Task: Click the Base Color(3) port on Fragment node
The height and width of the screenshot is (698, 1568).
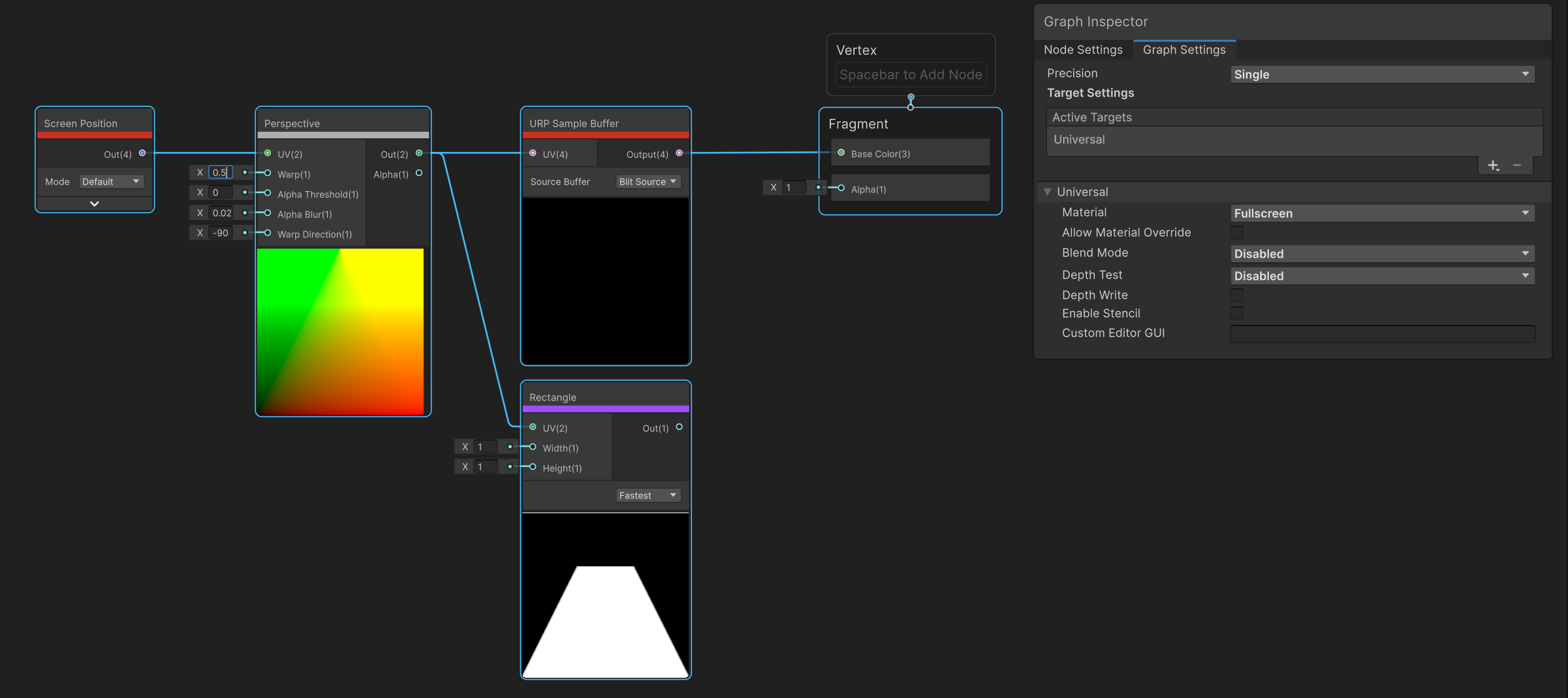Action: click(841, 153)
